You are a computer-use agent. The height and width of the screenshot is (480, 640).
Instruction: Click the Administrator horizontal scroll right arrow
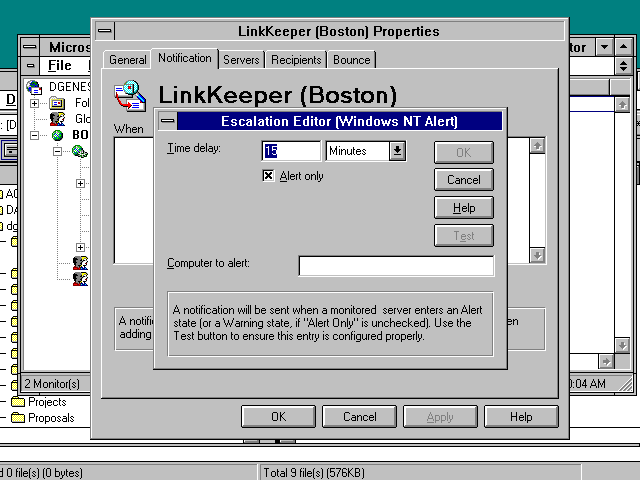point(606,362)
